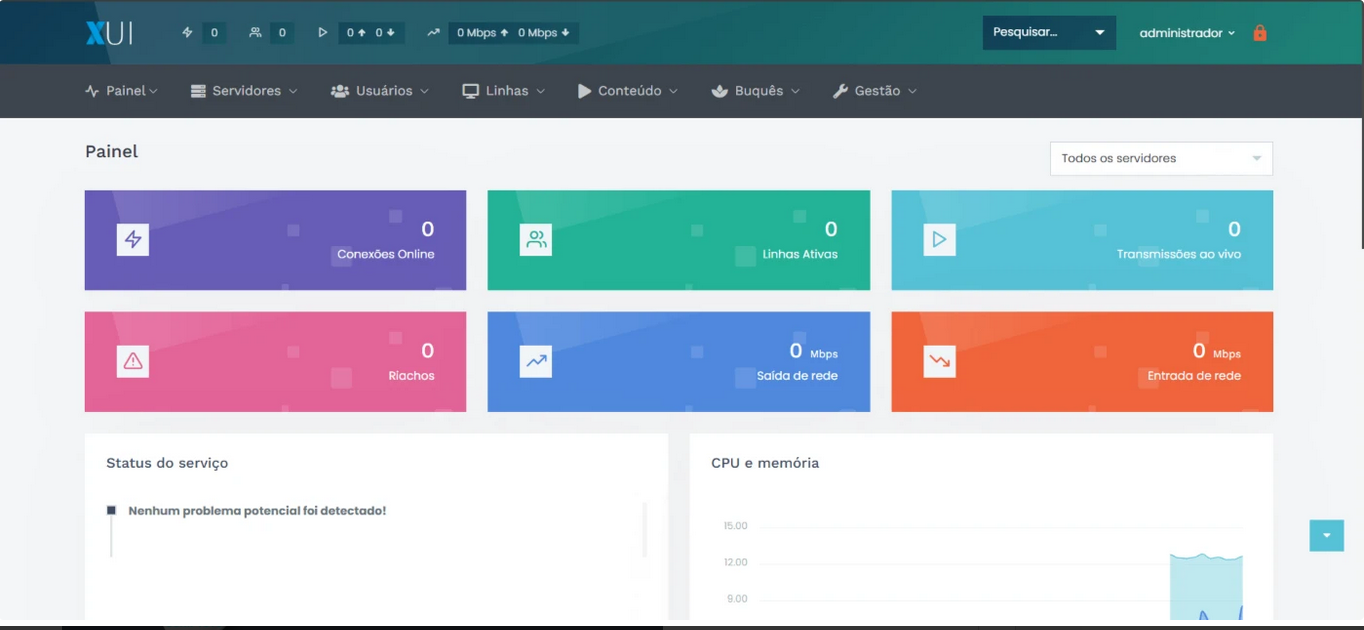1364x630 pixels.
Task: Click the falling chart icon on Entrada de rede
Action: coord(939,362)
